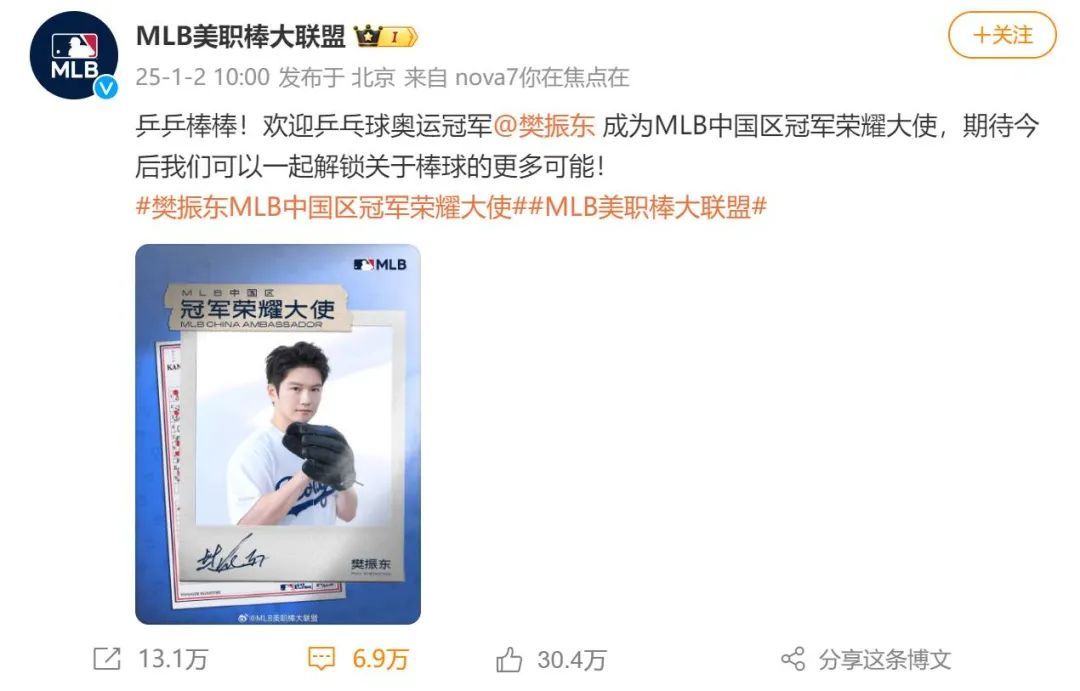Click the repost icon beside 13.1万
The width and height of the screenshot is (1080, 691).
pos(107,659)
